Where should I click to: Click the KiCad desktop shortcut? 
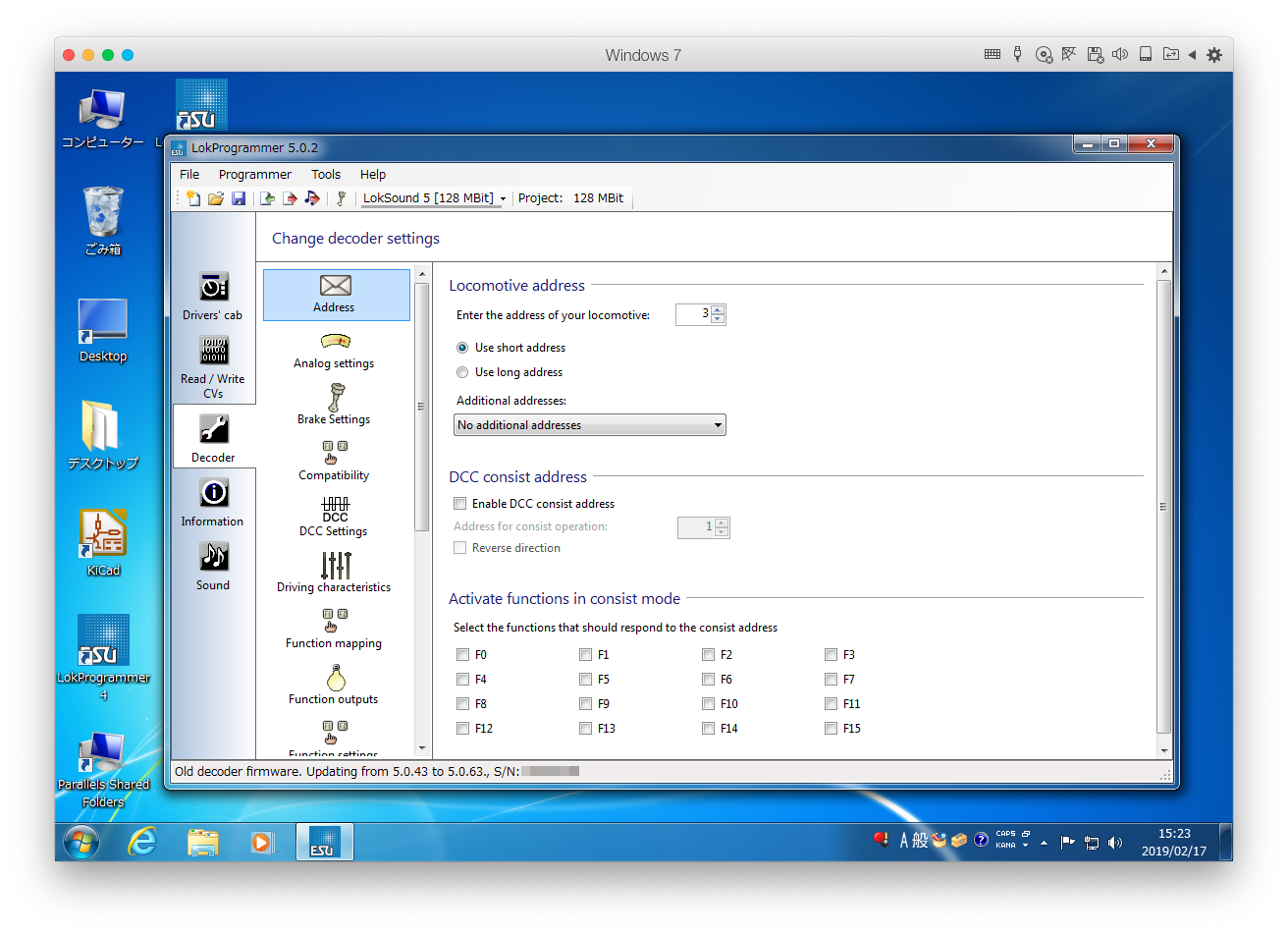tap(103, 542)
